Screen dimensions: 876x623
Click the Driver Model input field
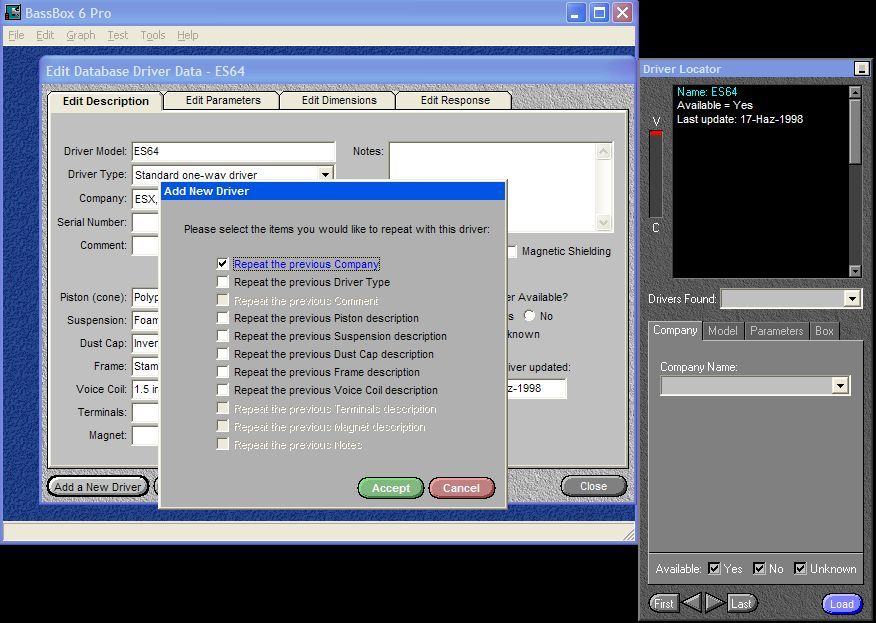233,151
